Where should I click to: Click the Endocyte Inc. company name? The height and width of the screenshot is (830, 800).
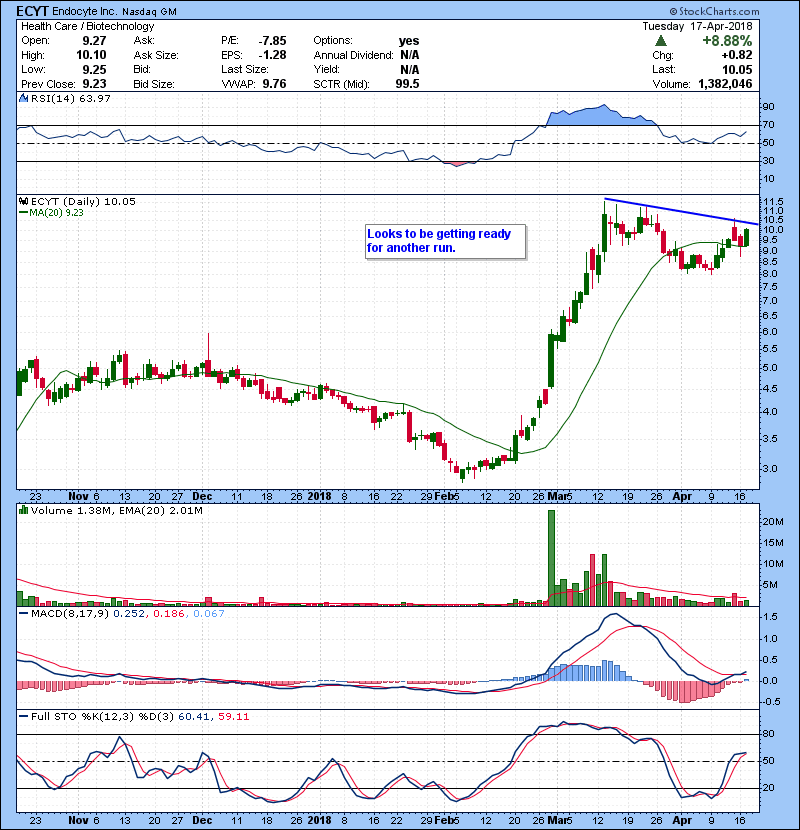pos(85,11)
